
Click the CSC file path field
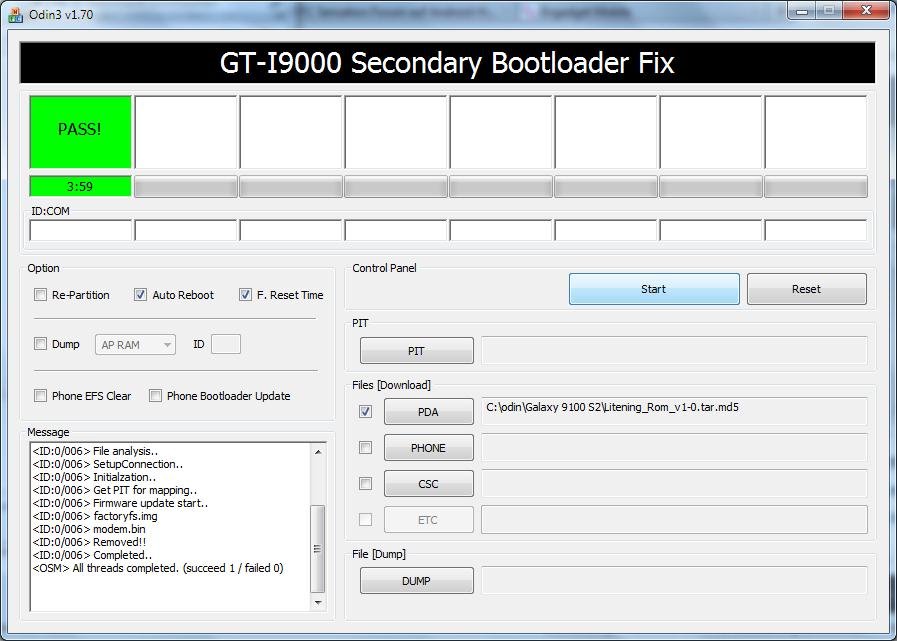(x=674, y=484)
